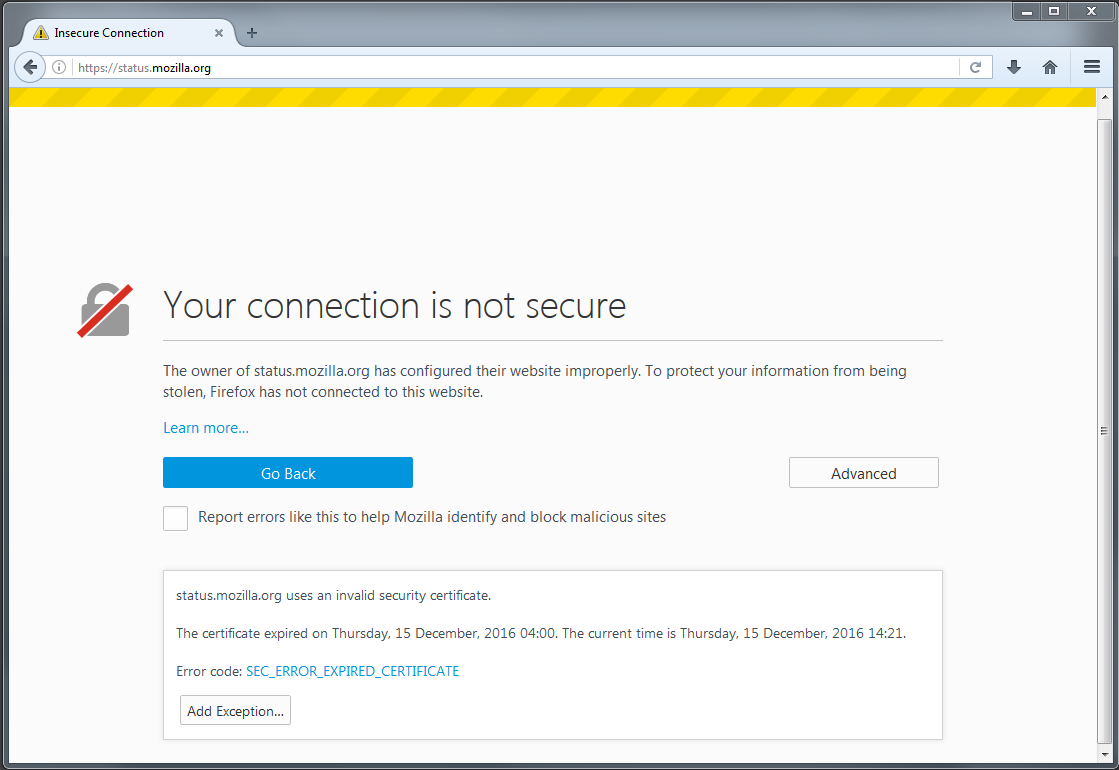The image size is (1119, 770).
Task: Click the text 'uses an invalid security certificate'
Action: pos(388,595)
